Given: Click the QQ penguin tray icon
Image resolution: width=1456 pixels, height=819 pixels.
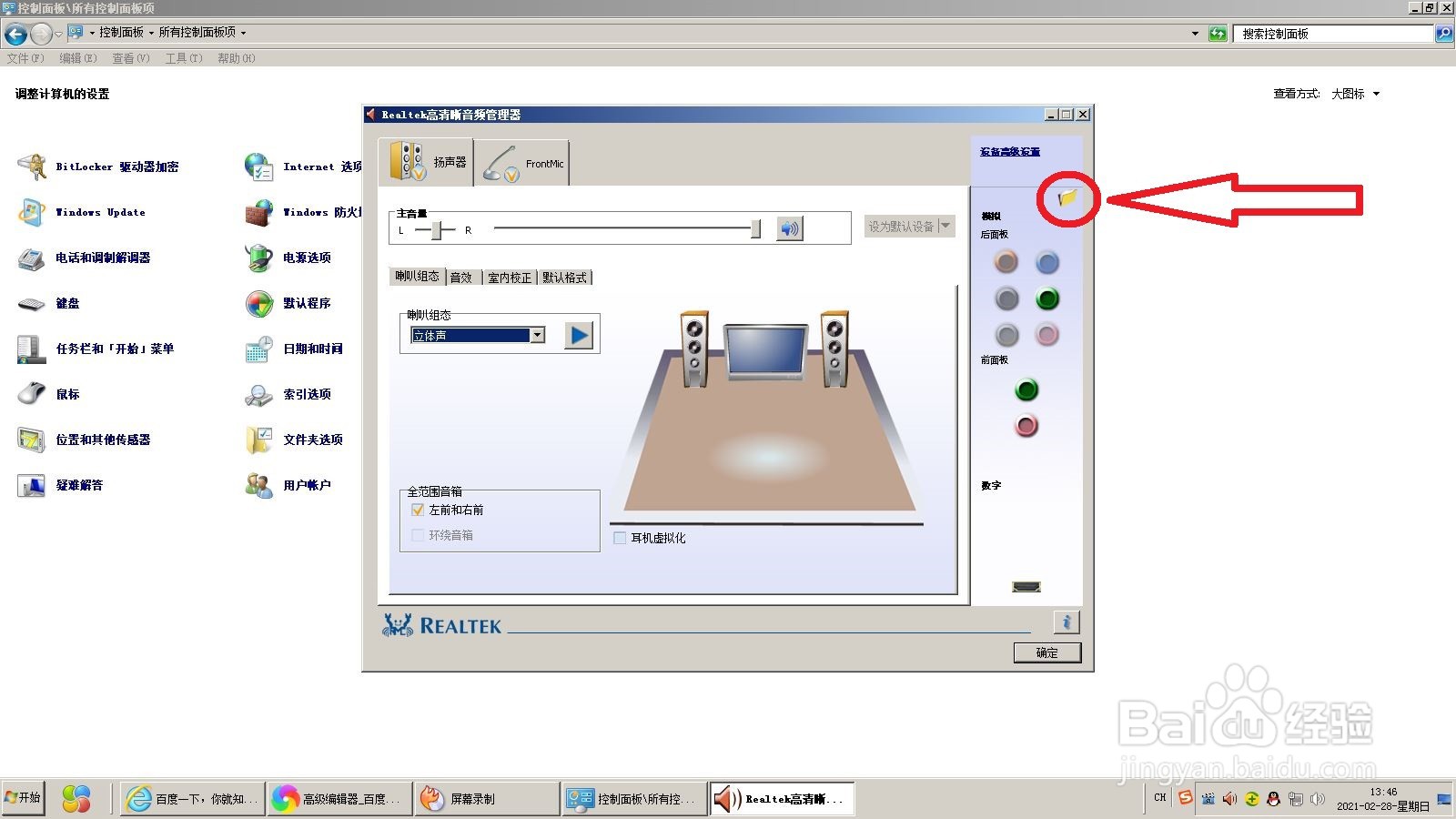Looking at the screenshot, I should click(1273, 799).
